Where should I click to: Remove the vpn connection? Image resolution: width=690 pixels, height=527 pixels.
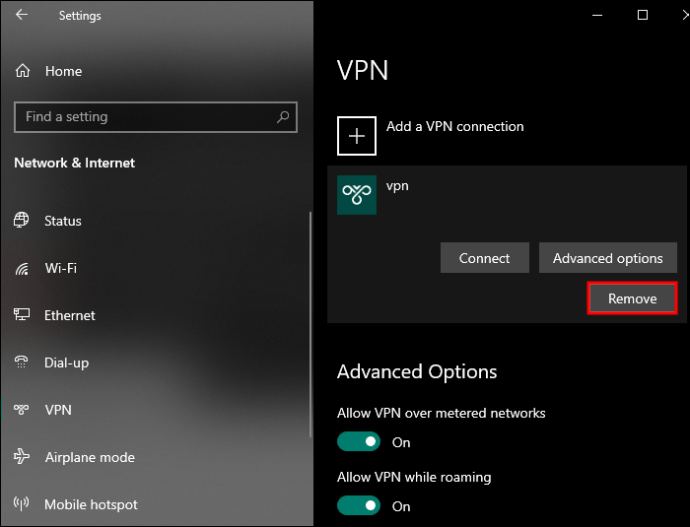pos(632,298)
